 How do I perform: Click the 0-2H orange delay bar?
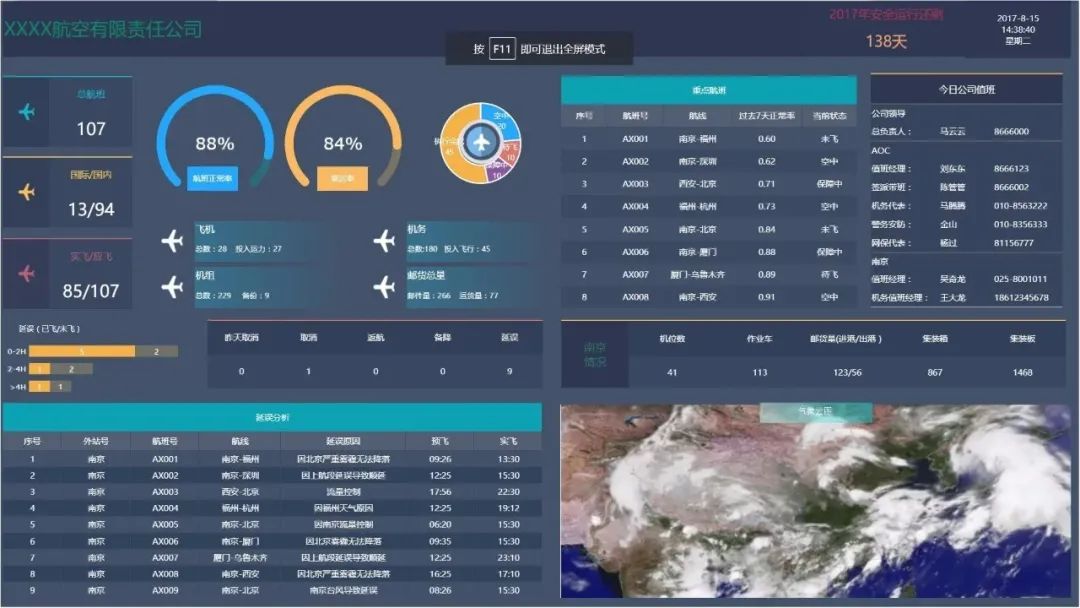point(82,351)
